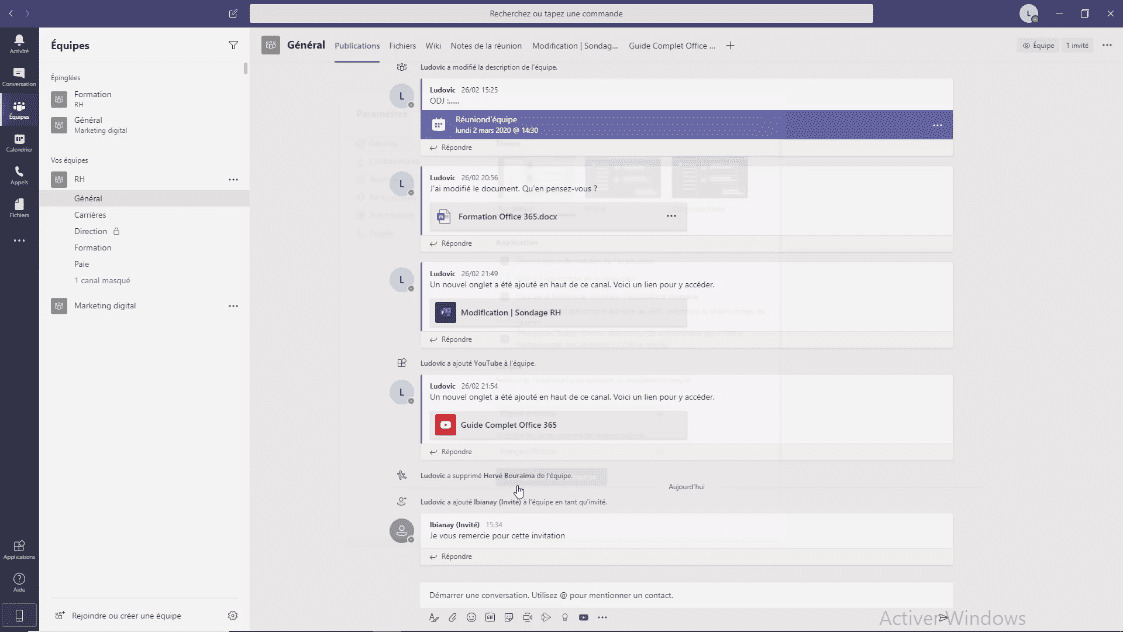This screenshot has width=1123, height=632.
Task: Open the Stream/YouTube icon in compose toolbar
Action: (x=583, y=617)
